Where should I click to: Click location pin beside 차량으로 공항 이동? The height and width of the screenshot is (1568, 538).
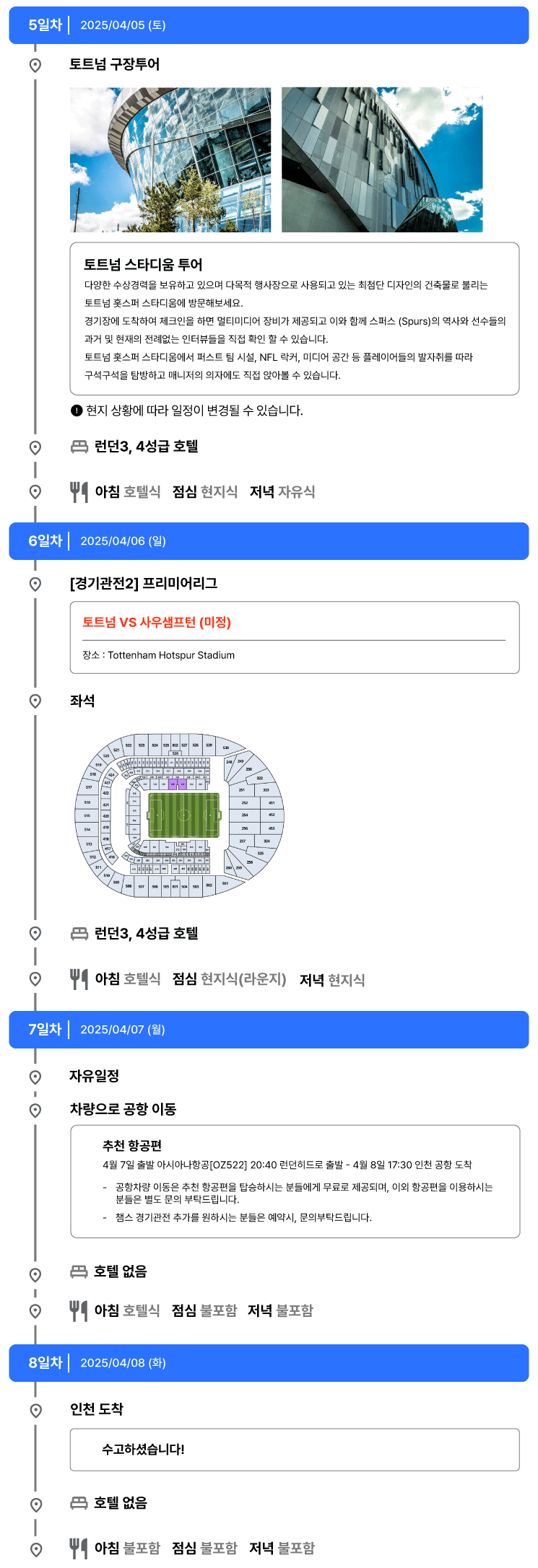pos(35,1110)
